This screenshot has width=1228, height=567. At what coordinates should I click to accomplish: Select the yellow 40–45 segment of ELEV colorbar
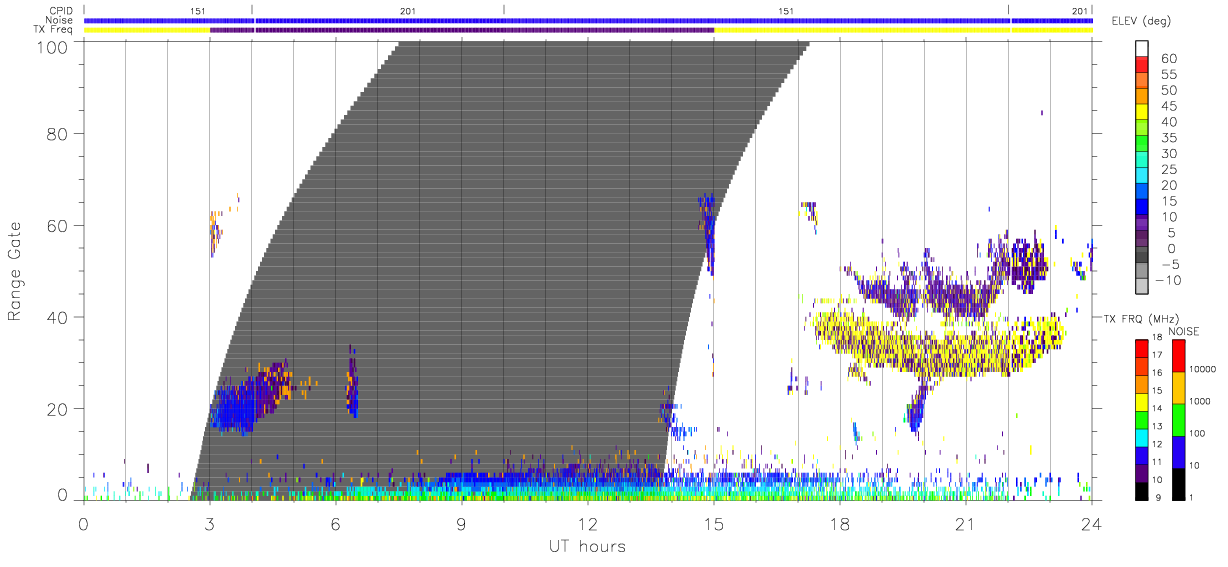coord(1142,112)
